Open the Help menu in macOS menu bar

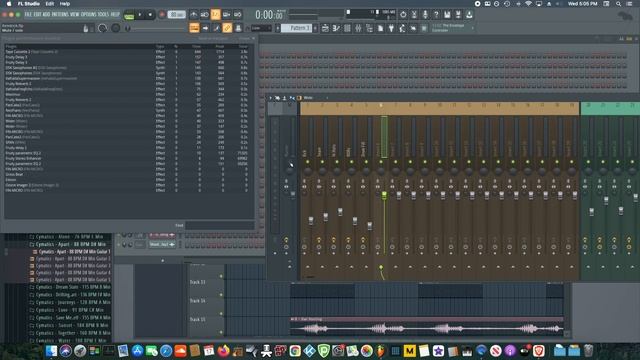click(x=65, y=4)
